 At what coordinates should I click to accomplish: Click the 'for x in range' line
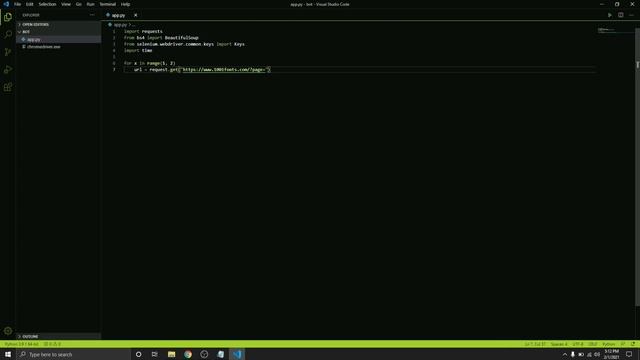click(x=149, y=63)
